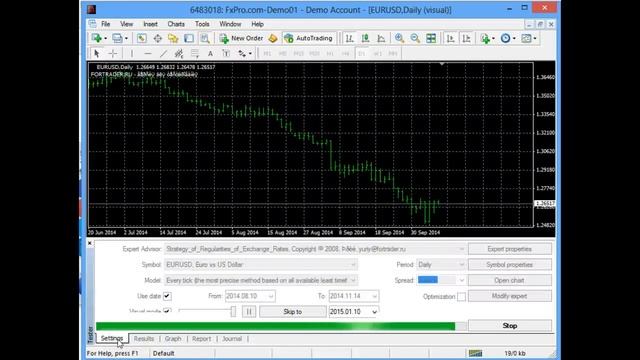Image resolution: width=640 pixels, height=360 pixels.
Task: Pause the visual test playback
Action: point(249,312)
